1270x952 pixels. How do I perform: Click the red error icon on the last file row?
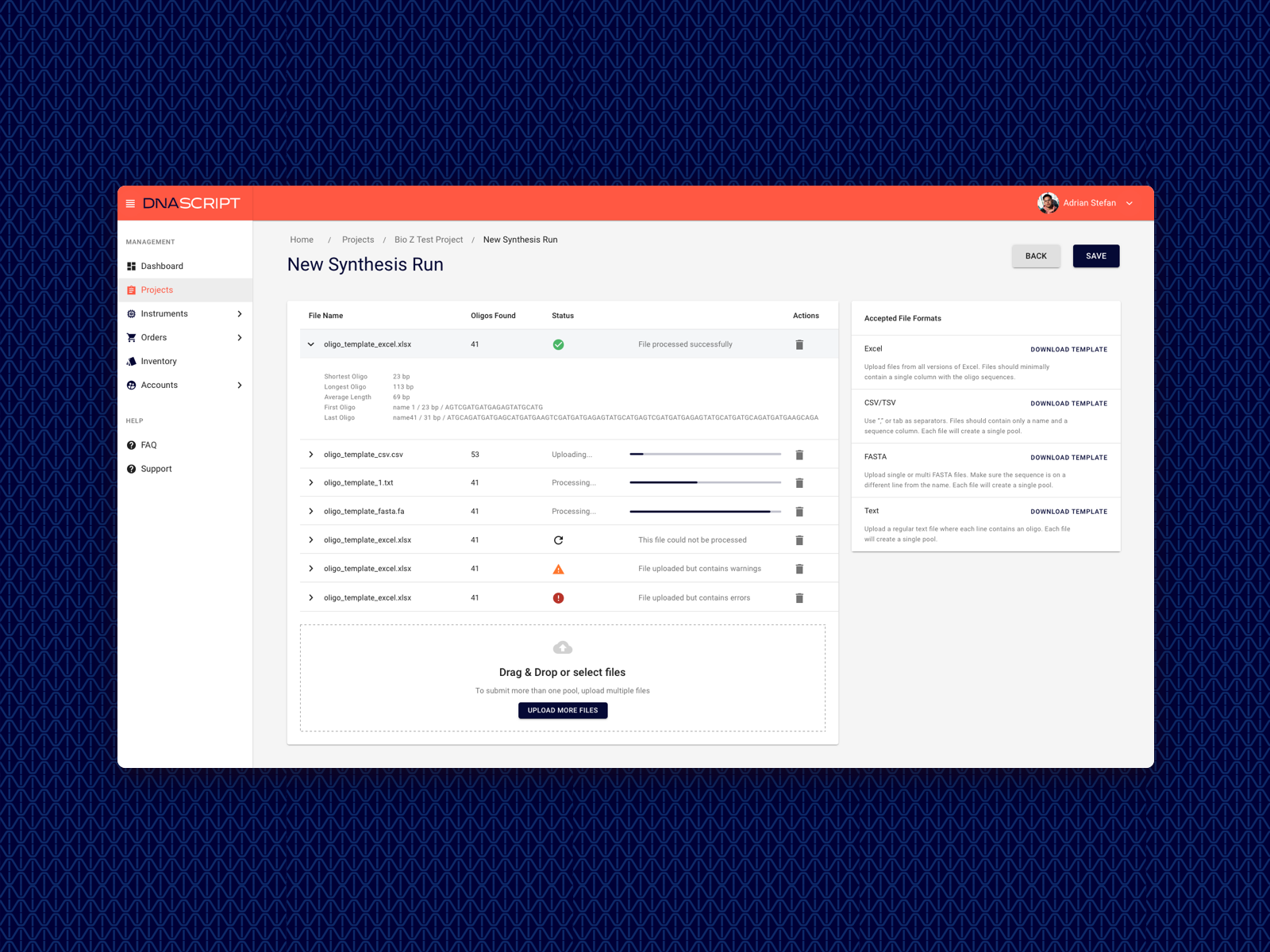pyautogui.click(x=559, y=597)
